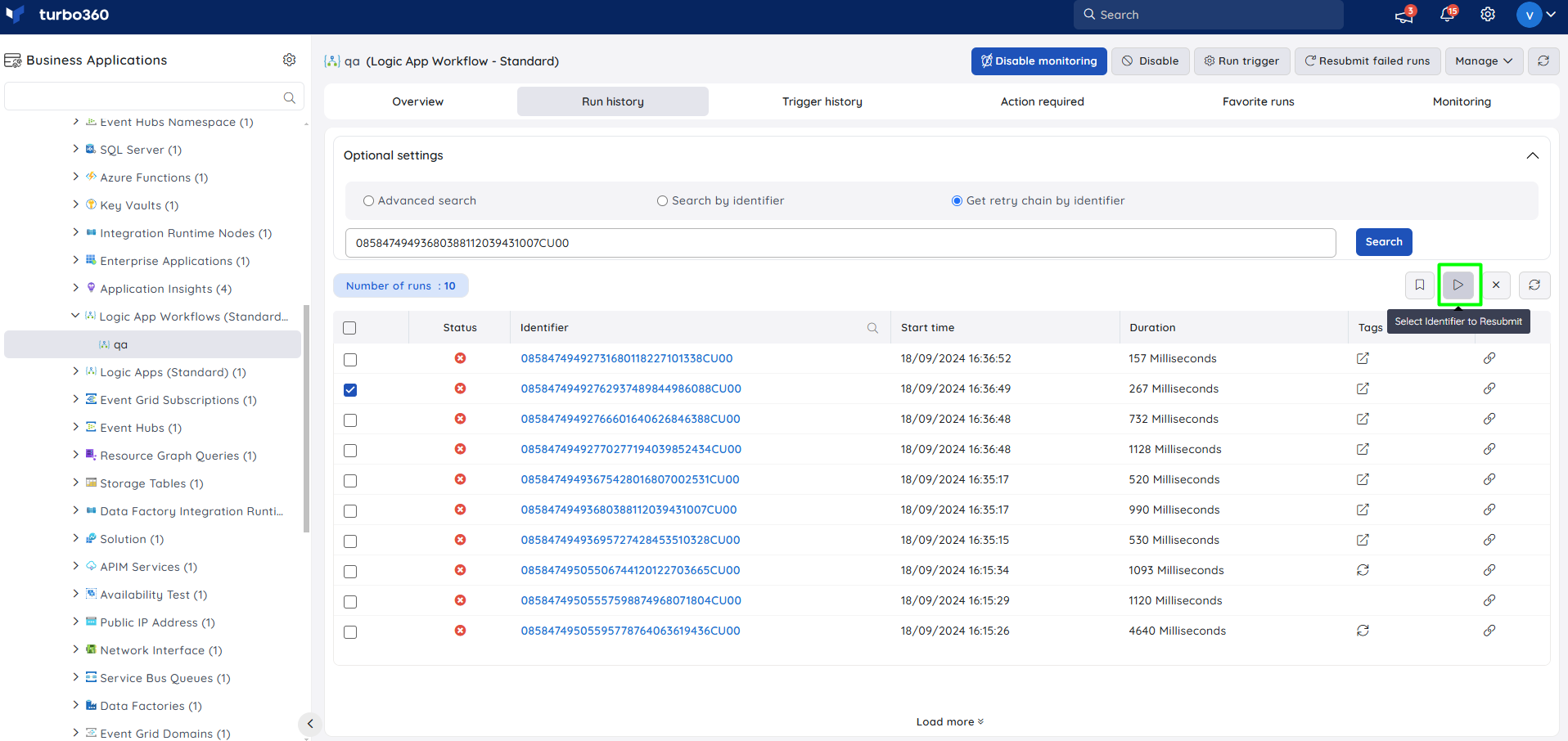Open the user avatar dropdown
1568x741 pixels.
click(1536, 15)
